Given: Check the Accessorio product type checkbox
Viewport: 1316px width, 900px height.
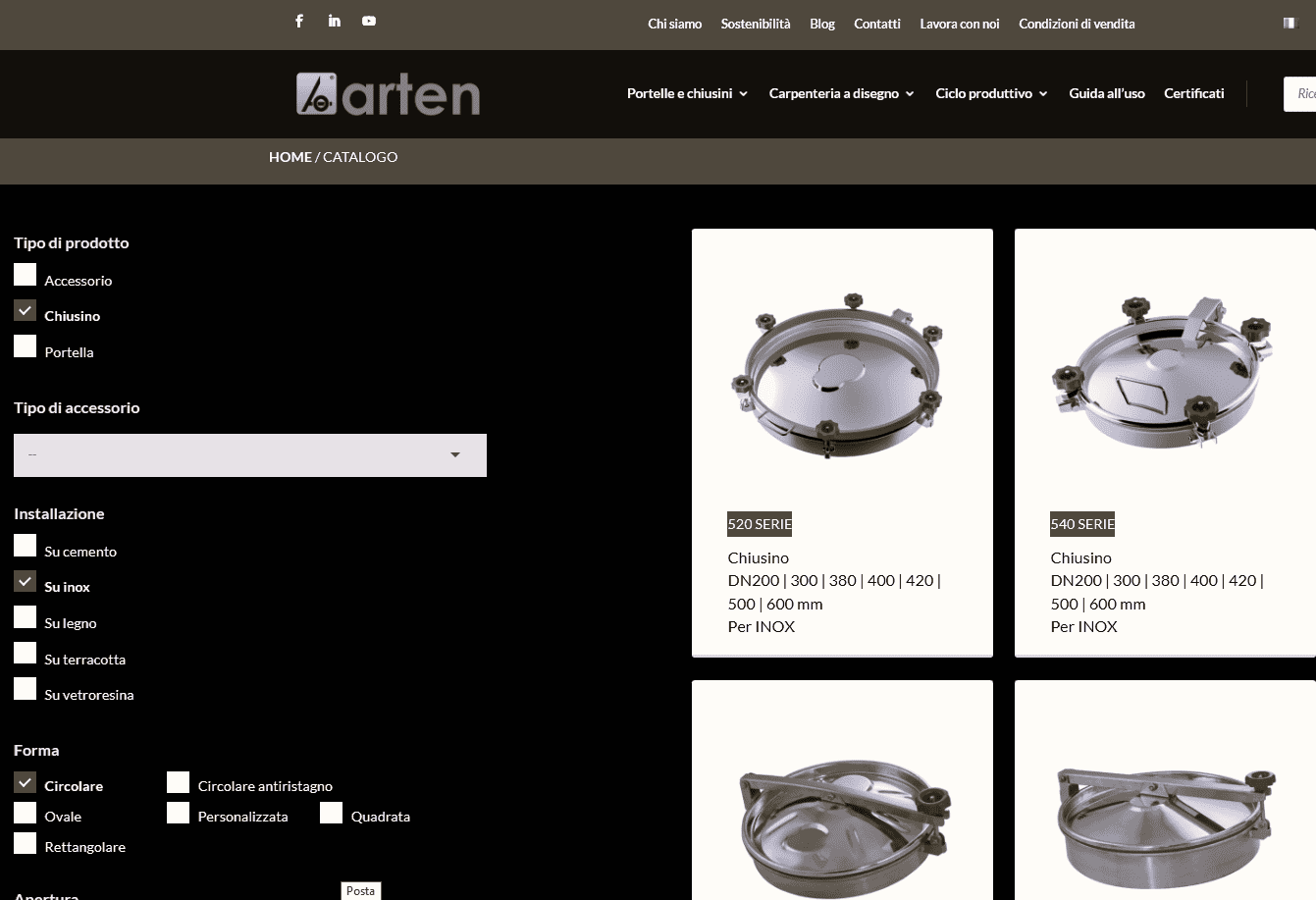Looking at the screenshot, I should [26, 276].
